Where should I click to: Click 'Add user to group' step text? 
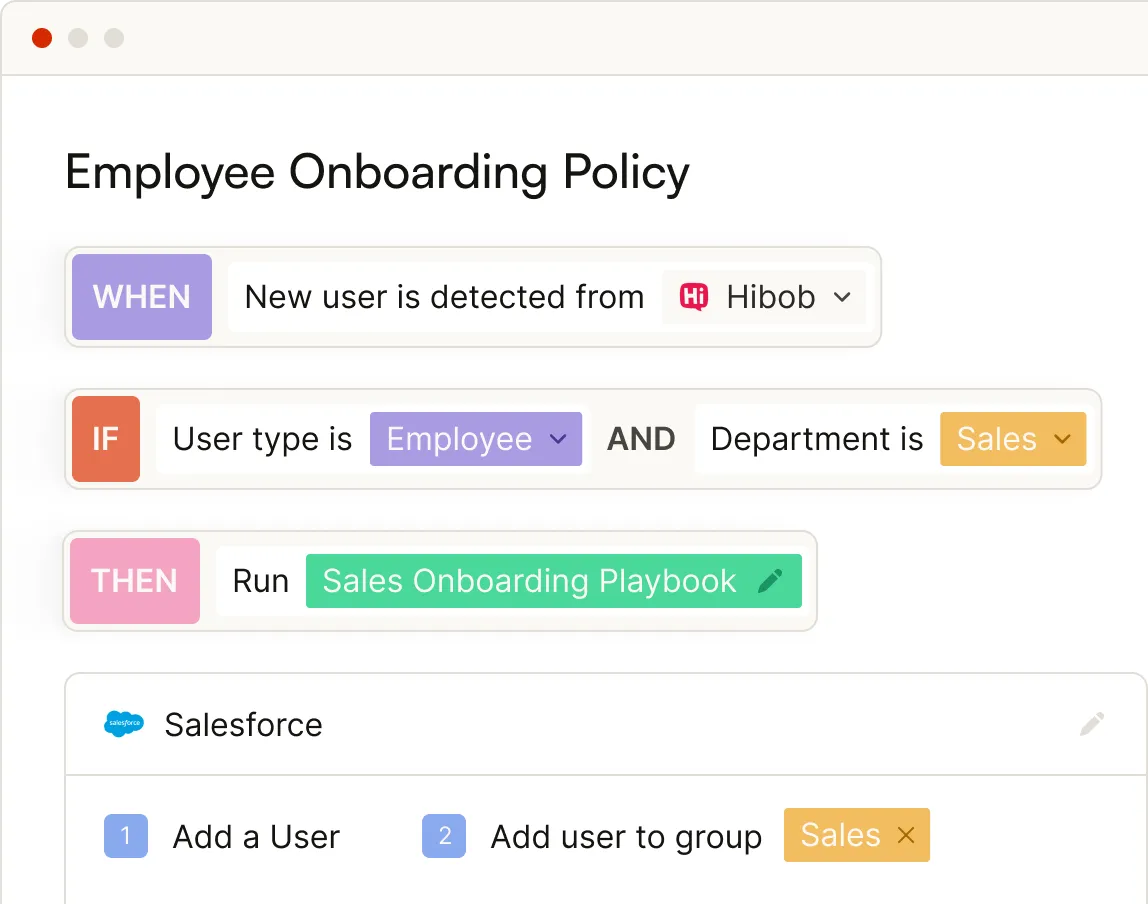[x=626, y=837]
